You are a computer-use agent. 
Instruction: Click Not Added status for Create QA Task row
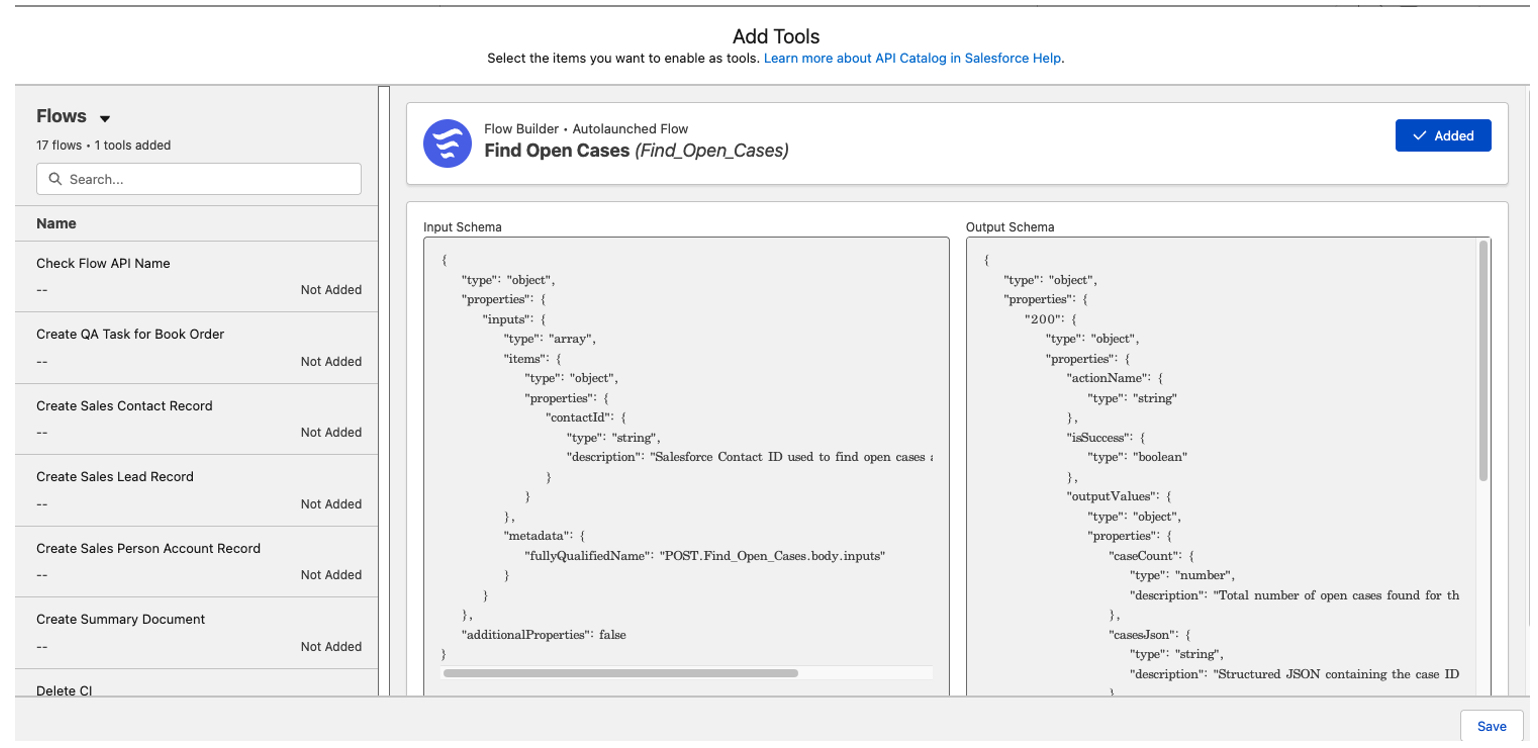pos(331,361)
